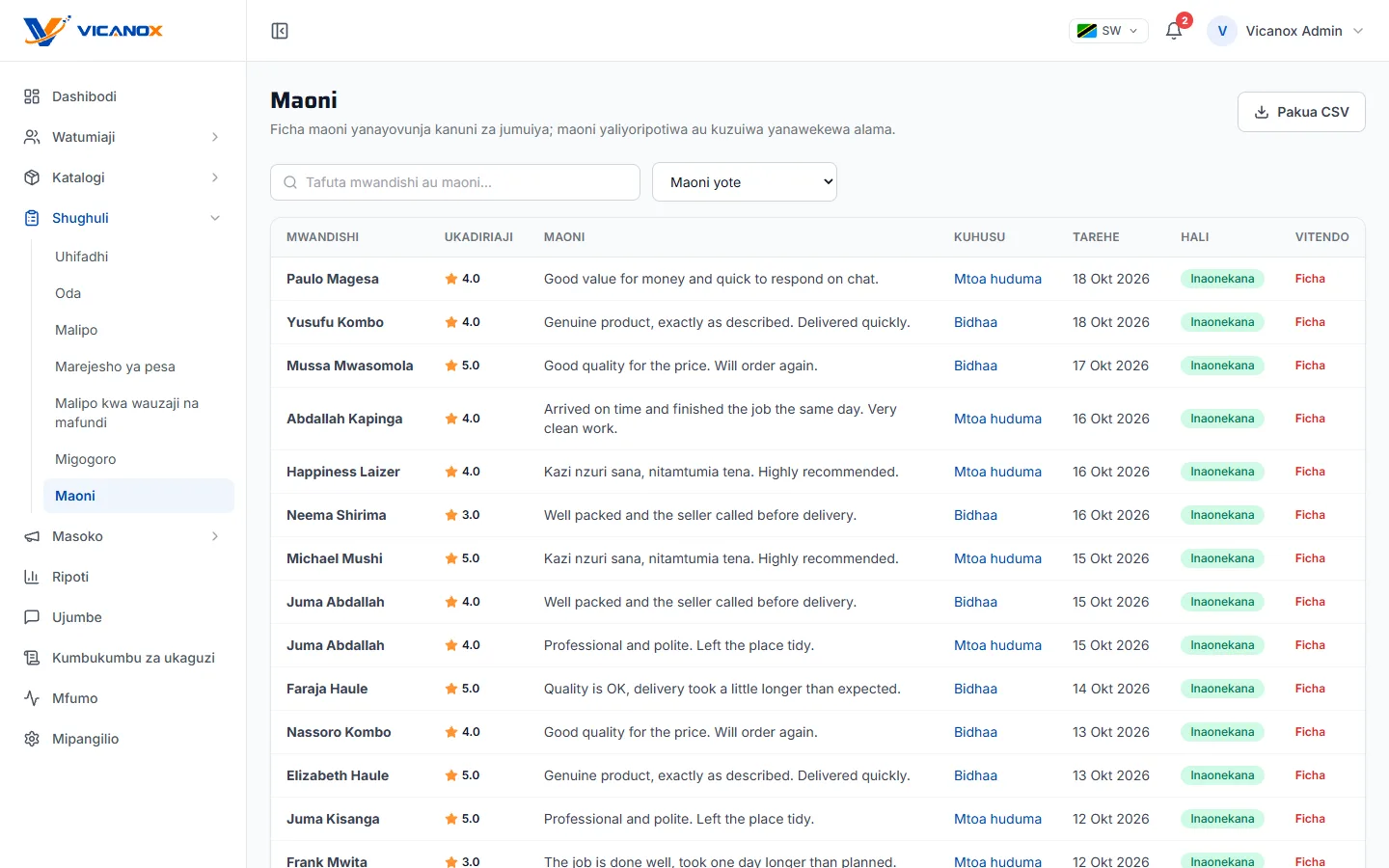Open Malipo kwa wauzaji na mafundi
Image resolution: width=1389 pixels, height=868 pixels.
(x=139, y=413)
